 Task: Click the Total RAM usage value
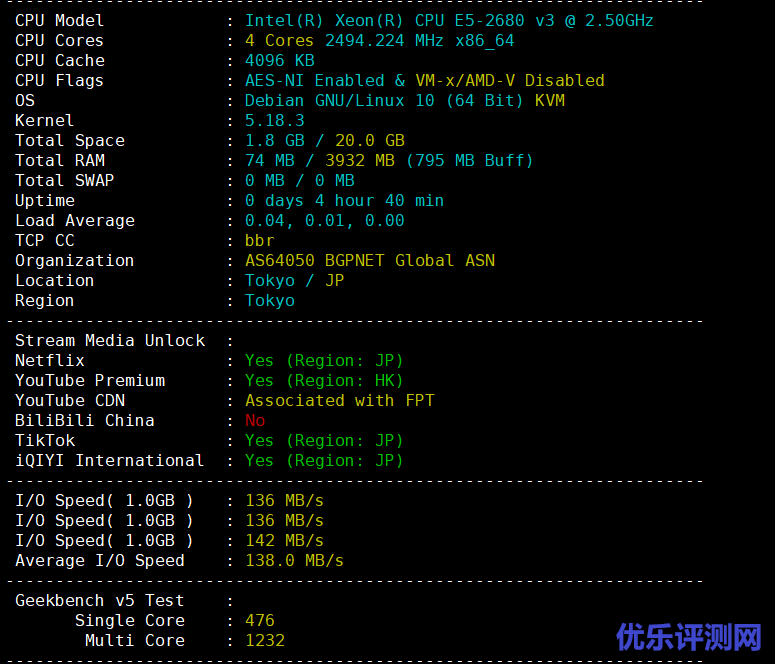tap(389, 160)
